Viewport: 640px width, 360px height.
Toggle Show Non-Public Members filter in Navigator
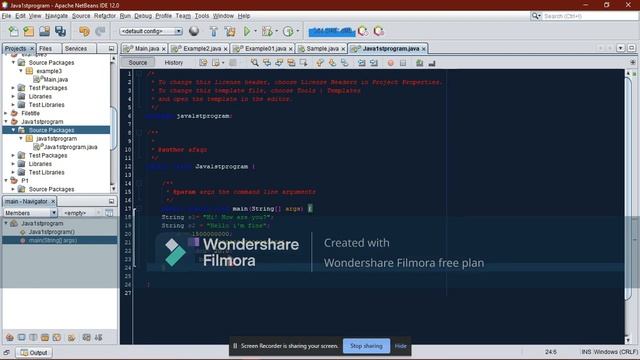45,337
